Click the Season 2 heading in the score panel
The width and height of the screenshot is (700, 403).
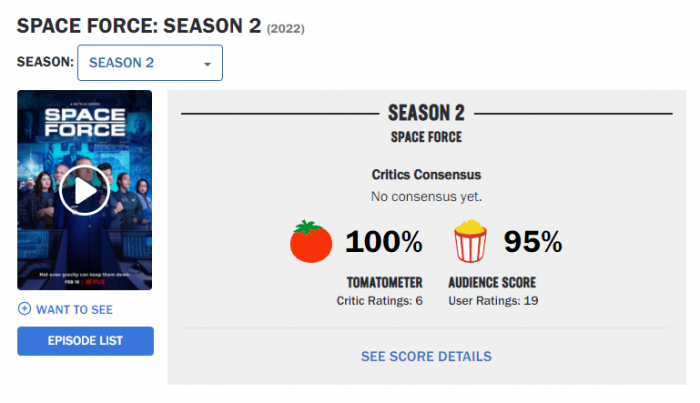point(426,113)
